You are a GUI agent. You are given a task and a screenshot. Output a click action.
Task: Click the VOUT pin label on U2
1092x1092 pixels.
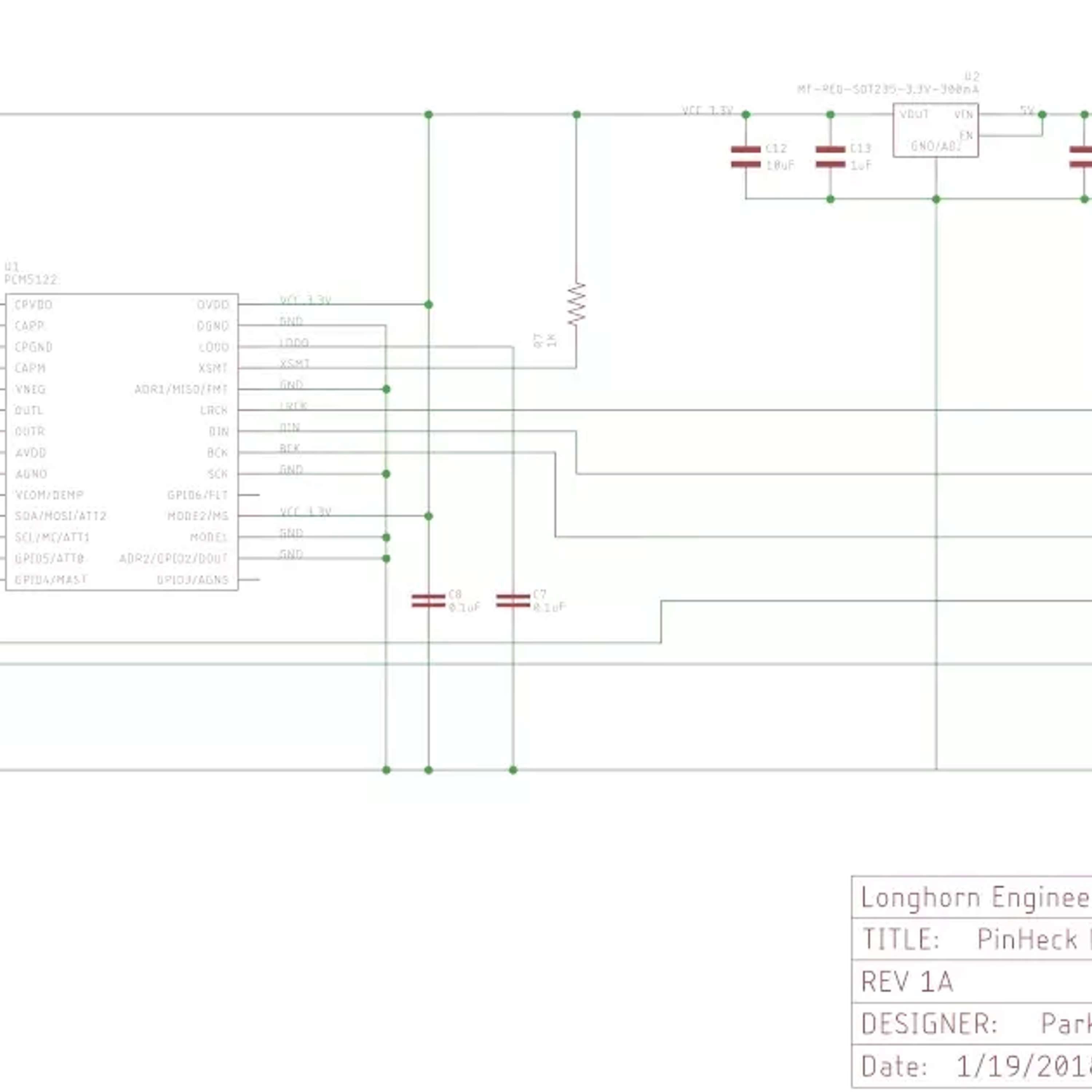click(x=914, y=114)
